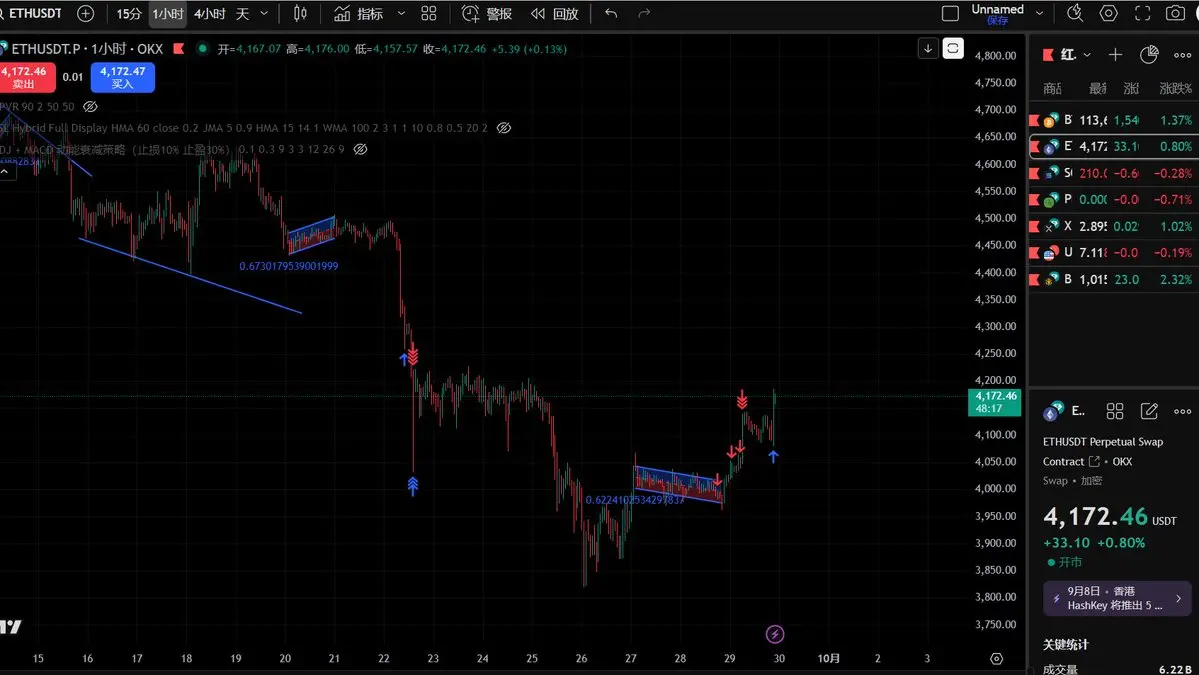Viewport: 1199px width, 675px height.
Task: Undo the last chart action
Action: tap(610, 14)
